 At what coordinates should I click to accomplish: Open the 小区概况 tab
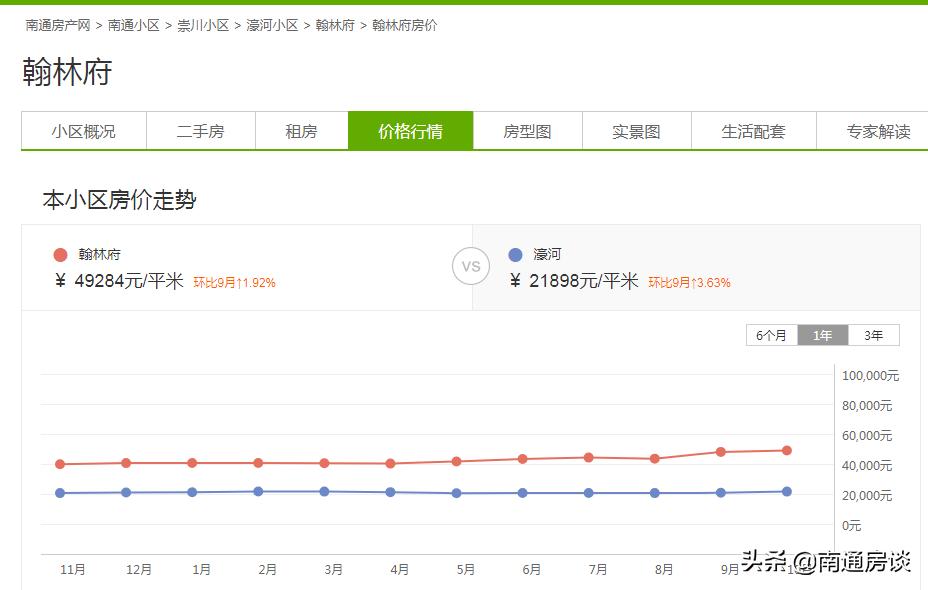(84, 131)
